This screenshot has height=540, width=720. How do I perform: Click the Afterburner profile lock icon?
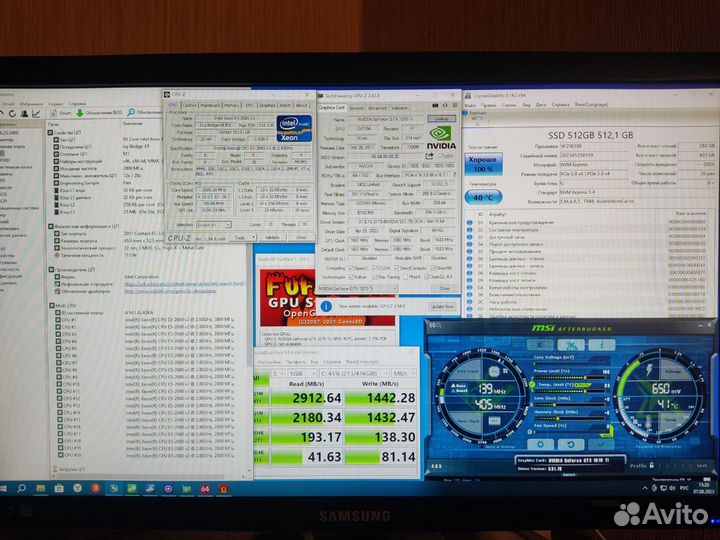tap(652, 465)
